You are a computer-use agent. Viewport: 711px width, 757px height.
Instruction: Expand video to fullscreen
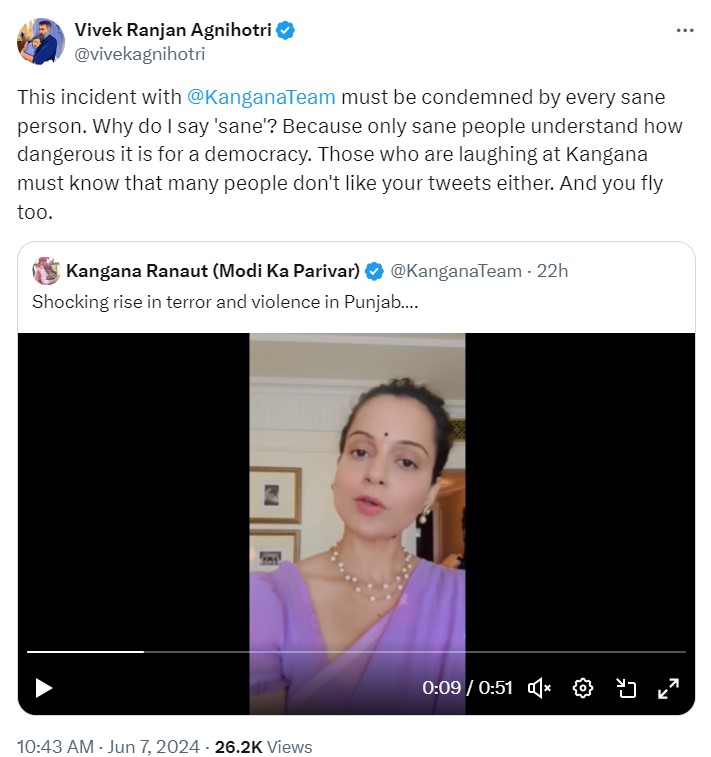668,688
